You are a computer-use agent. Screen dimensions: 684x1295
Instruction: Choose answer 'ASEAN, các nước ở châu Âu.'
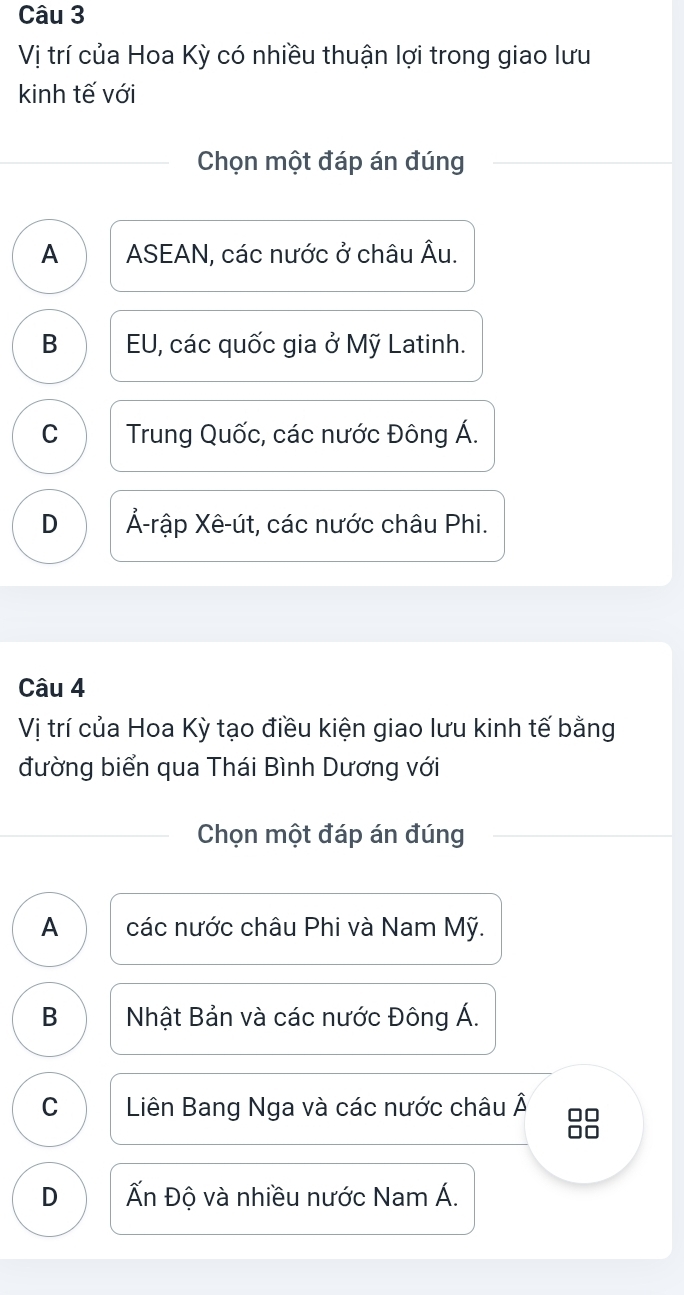click(292, 256)
